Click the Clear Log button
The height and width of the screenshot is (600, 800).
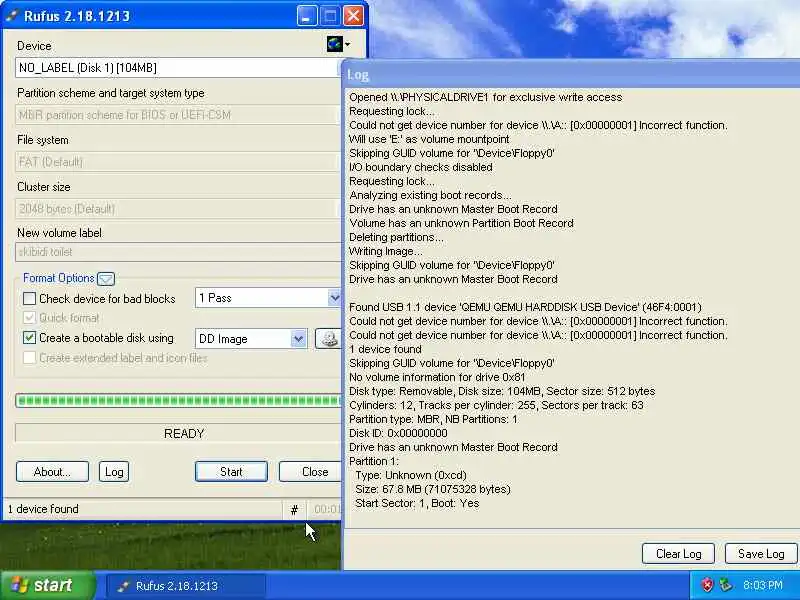click(678, 554)
